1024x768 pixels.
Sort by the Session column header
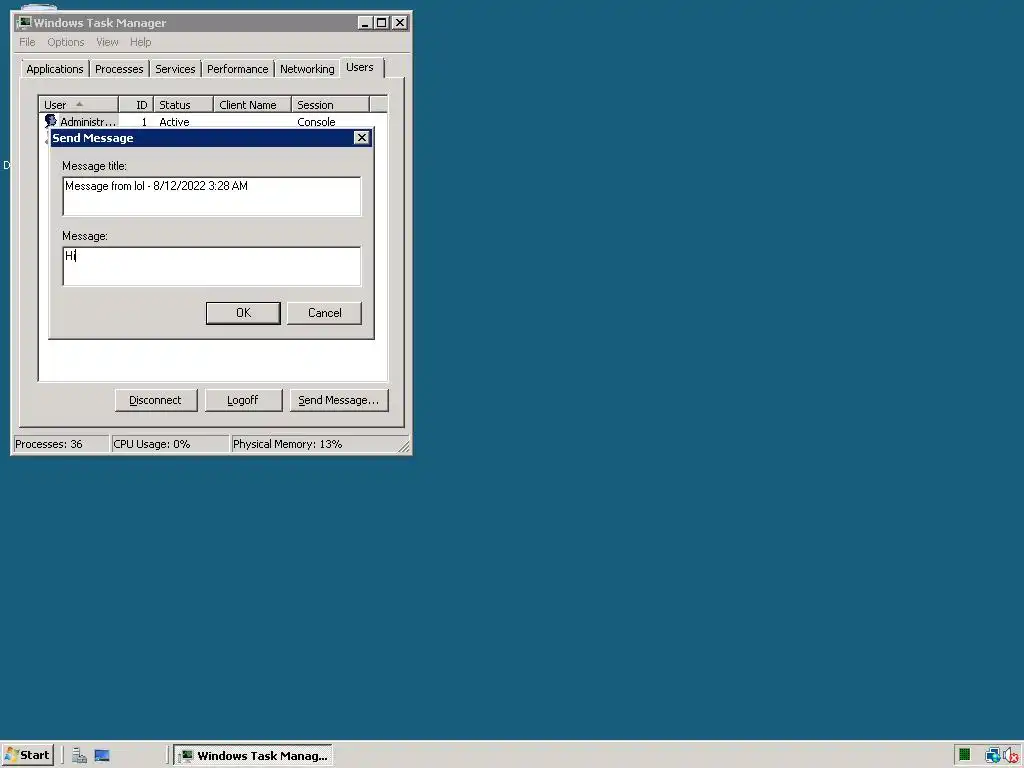click(x=330, y=104)
